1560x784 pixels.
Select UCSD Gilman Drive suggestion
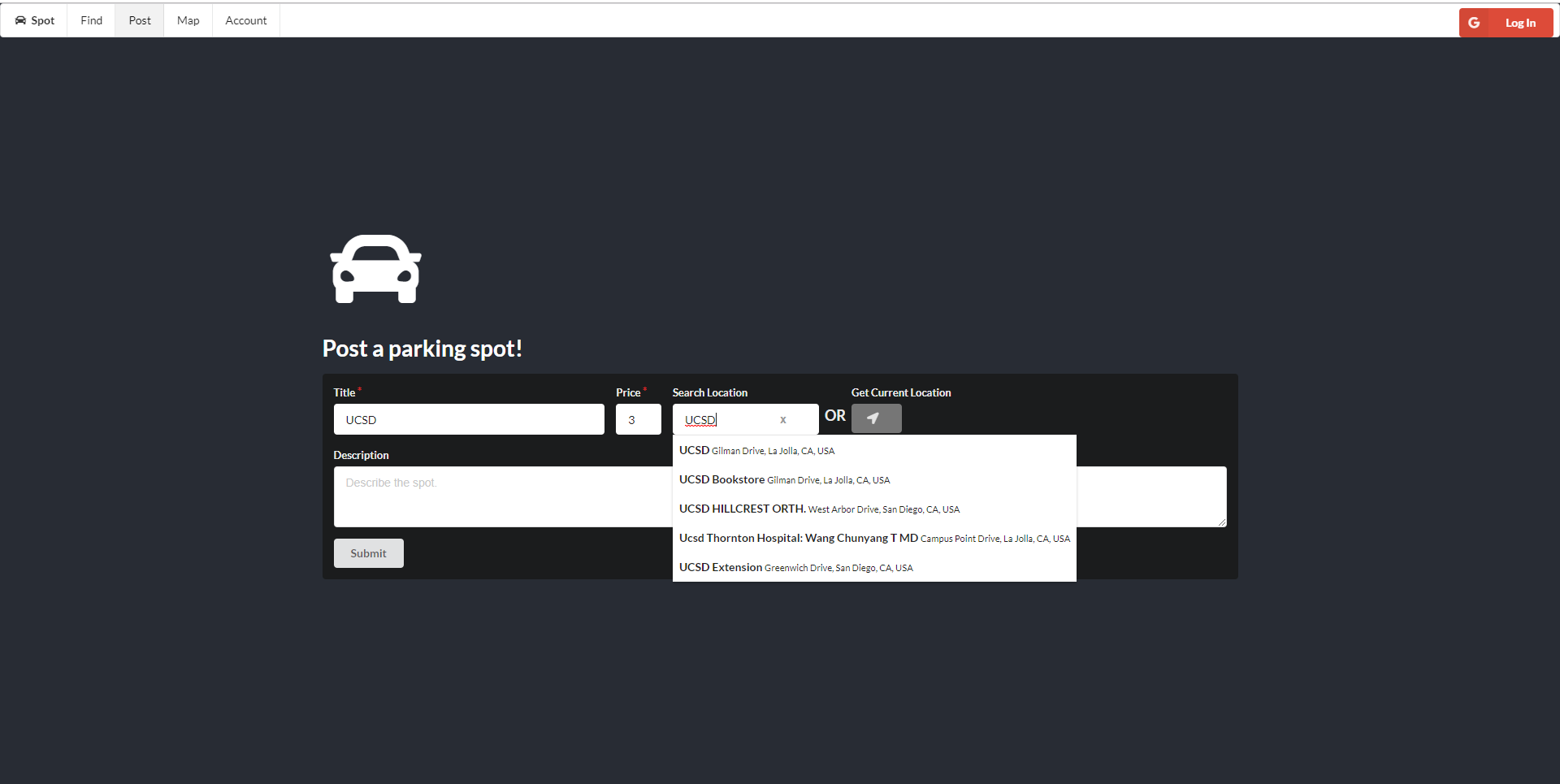(x=874, y=450)
